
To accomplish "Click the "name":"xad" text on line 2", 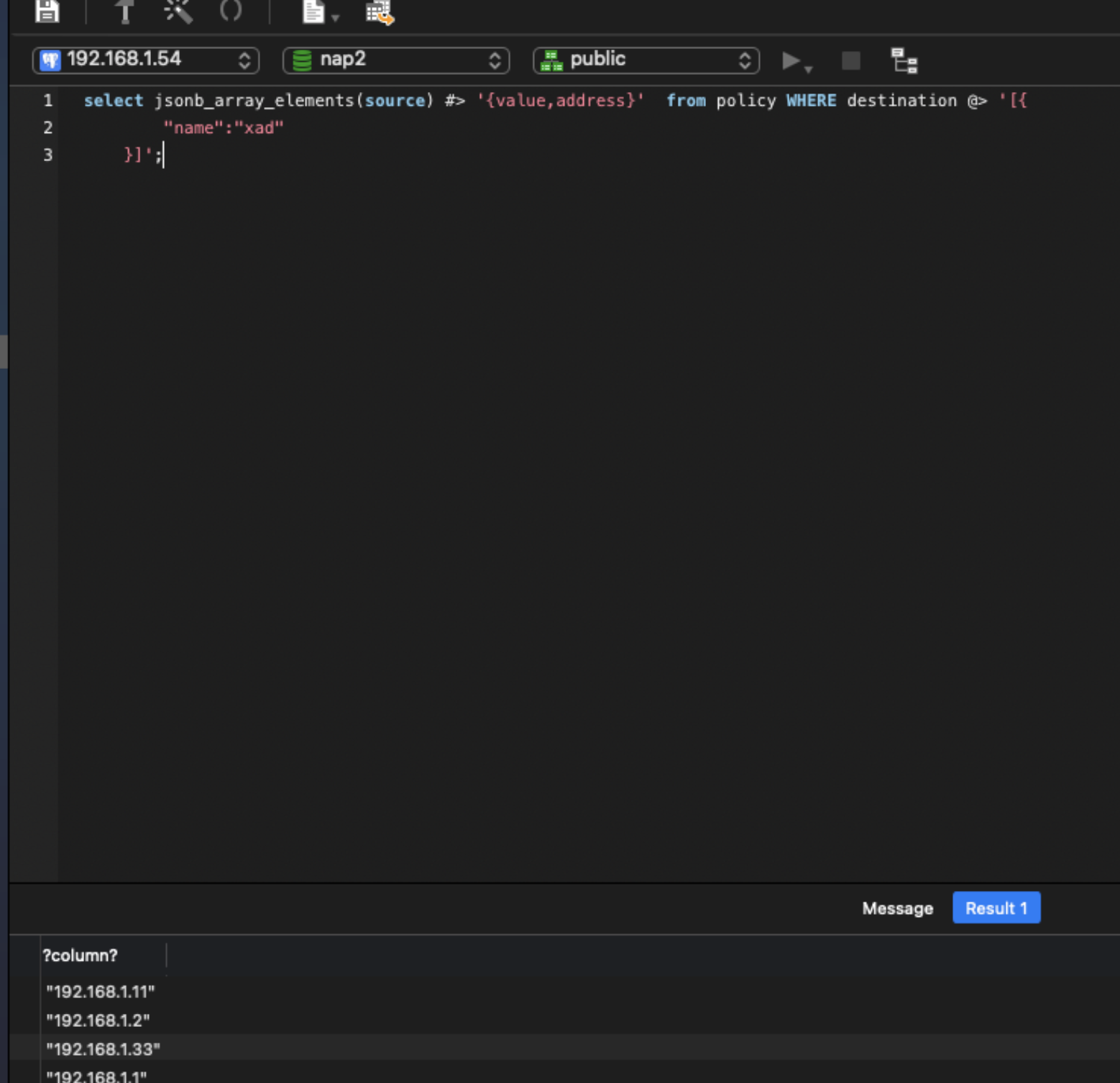I will 224,128.
